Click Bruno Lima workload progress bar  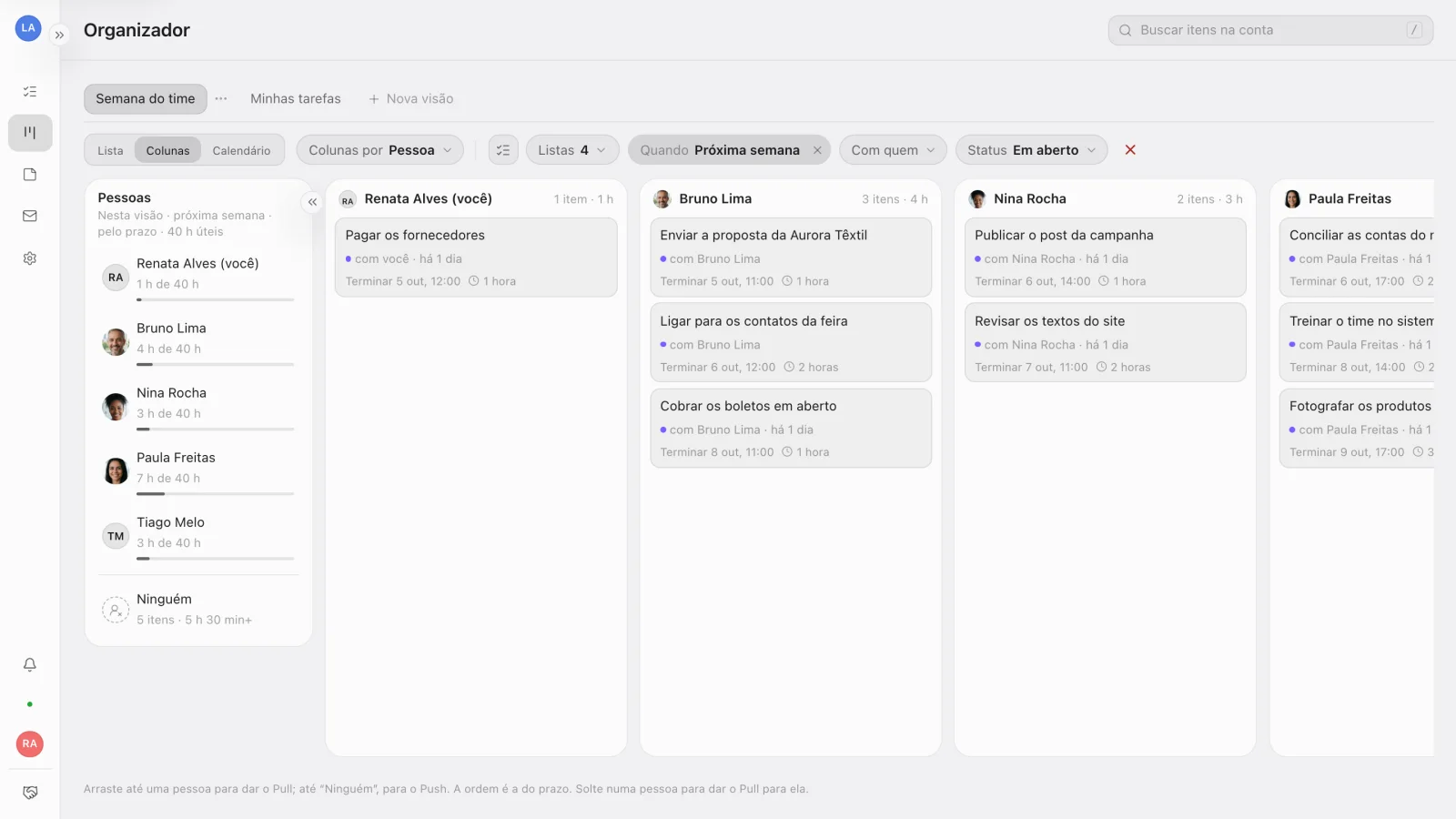coord(216,365)
